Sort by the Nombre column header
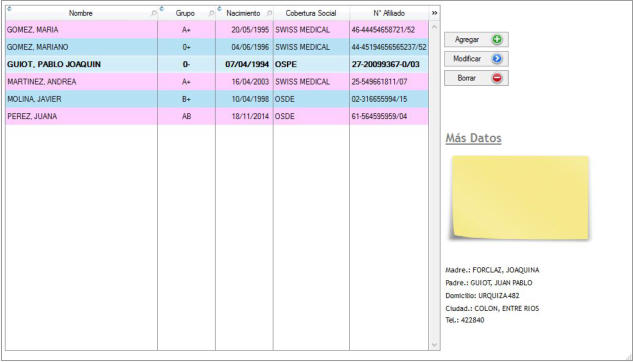 (80, 13)
